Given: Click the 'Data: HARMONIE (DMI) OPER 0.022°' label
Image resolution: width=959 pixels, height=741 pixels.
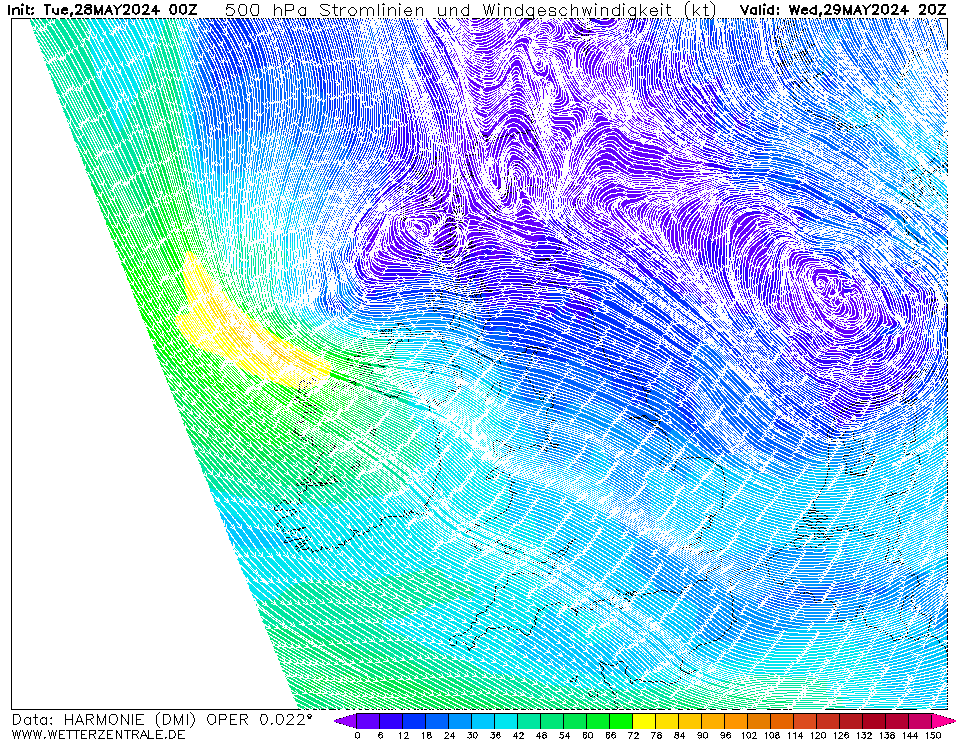Looking at the screenshot, I should 162,720.
